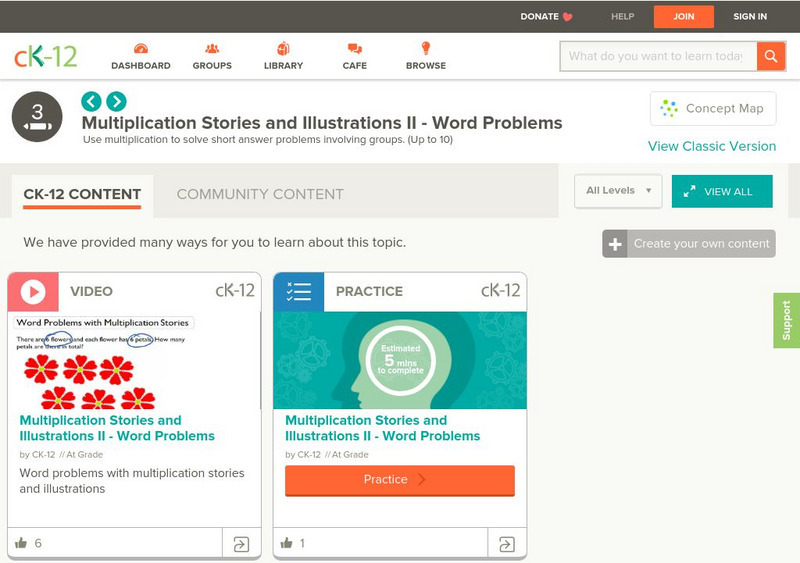Go to previous concept arrow
Viewport: 800px width, 563px height.
tap(91, 101)
